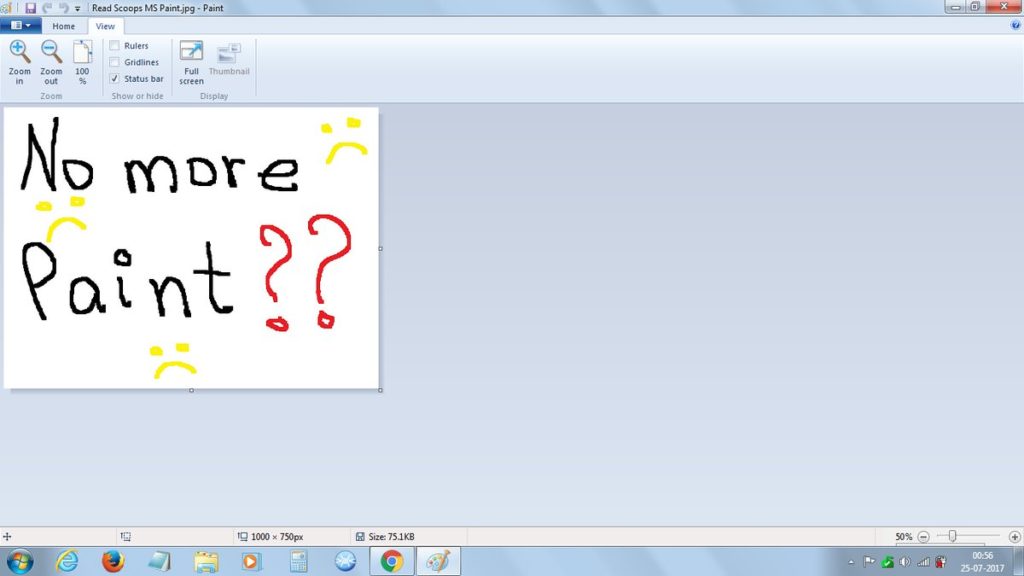Open Paint Help with the question mark icon
The image size is (1024, 576).
(1016, 25)
